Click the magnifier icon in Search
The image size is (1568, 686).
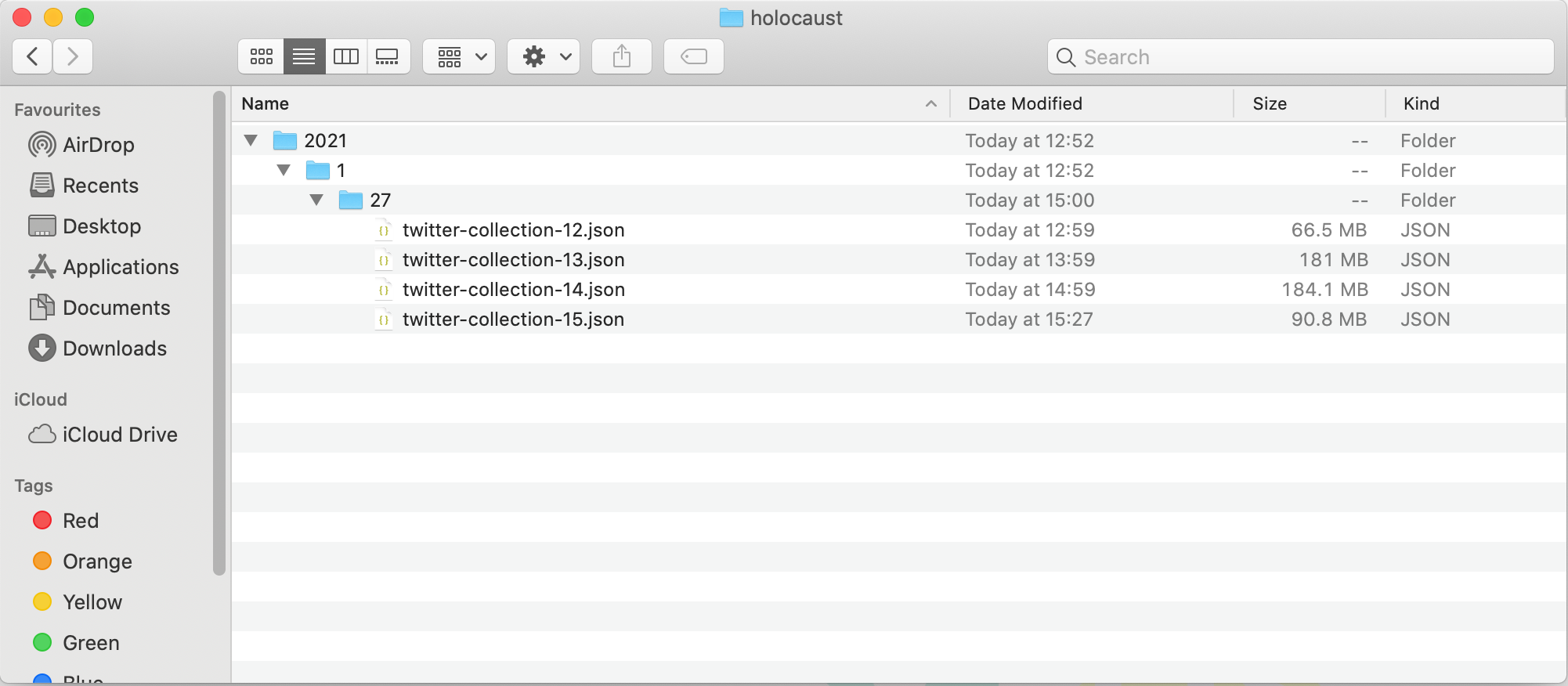coord(1065,57)
